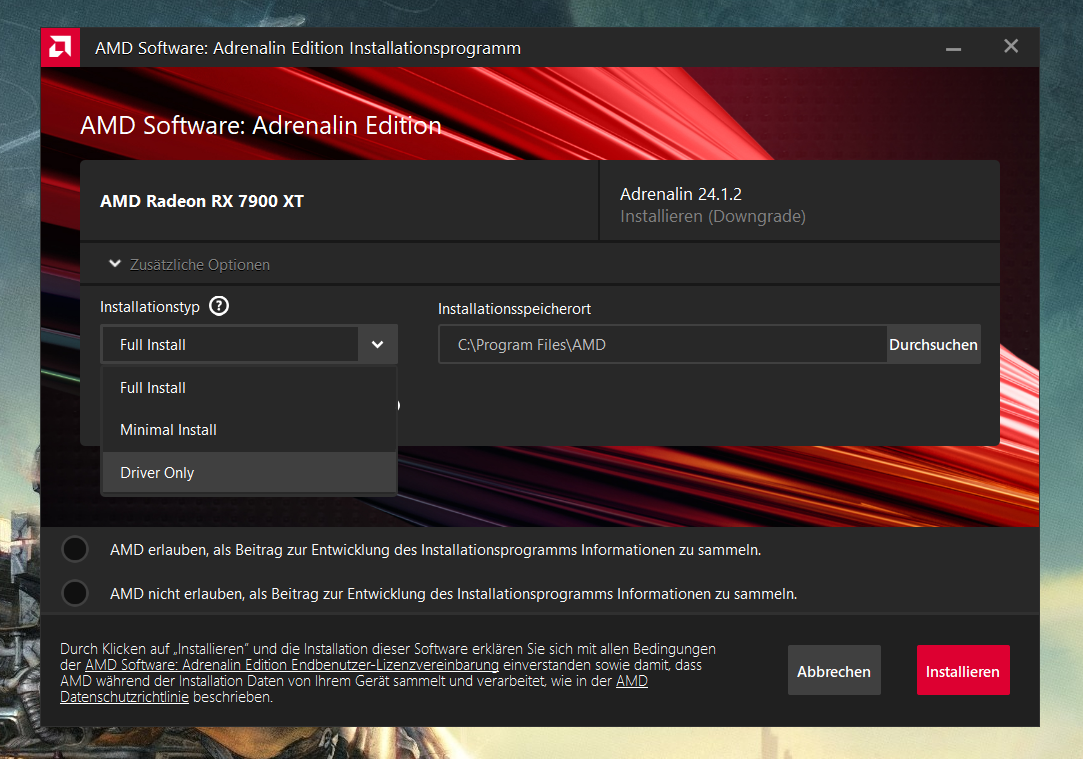Viewport: 1083px width, 759px height.
Task: Select the AMD Radeon RX 7900 XT header
Action: click(200, 200)
